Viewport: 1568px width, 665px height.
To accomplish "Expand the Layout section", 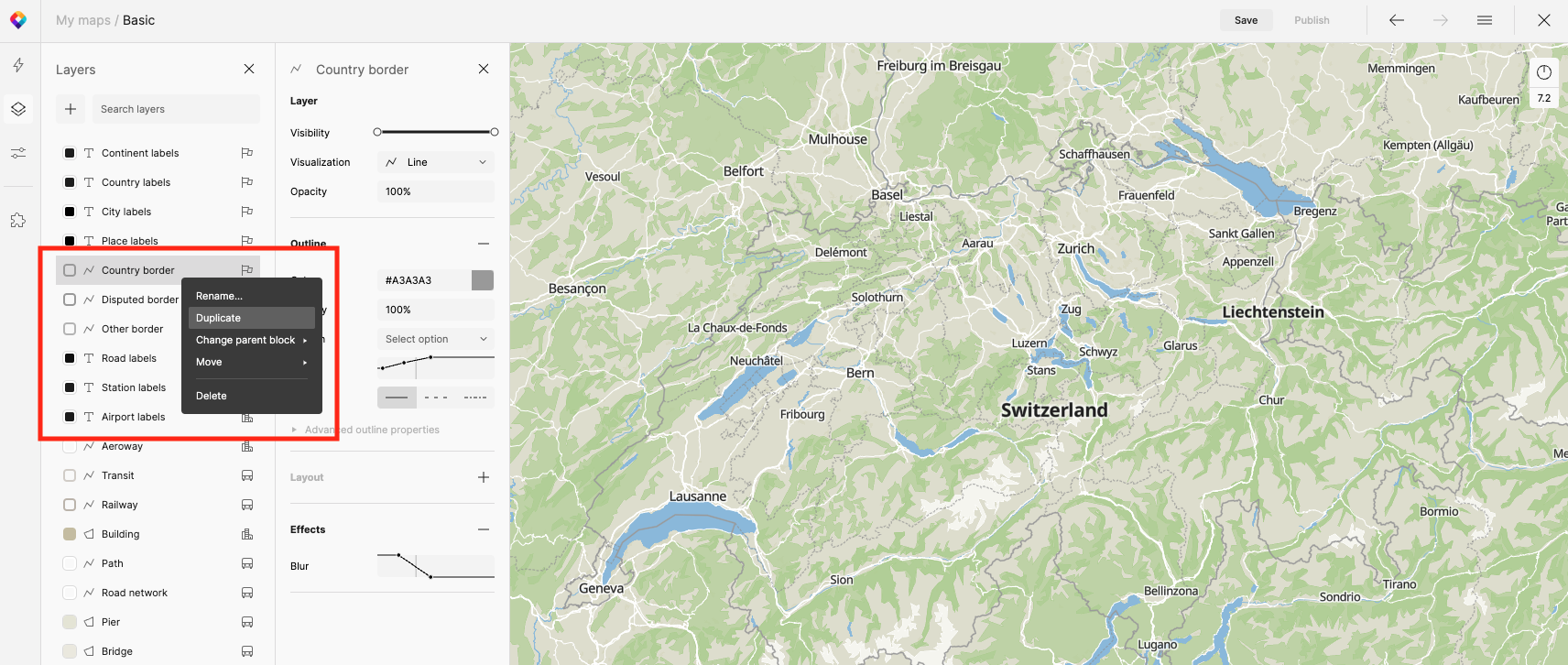I will point(483,477).
